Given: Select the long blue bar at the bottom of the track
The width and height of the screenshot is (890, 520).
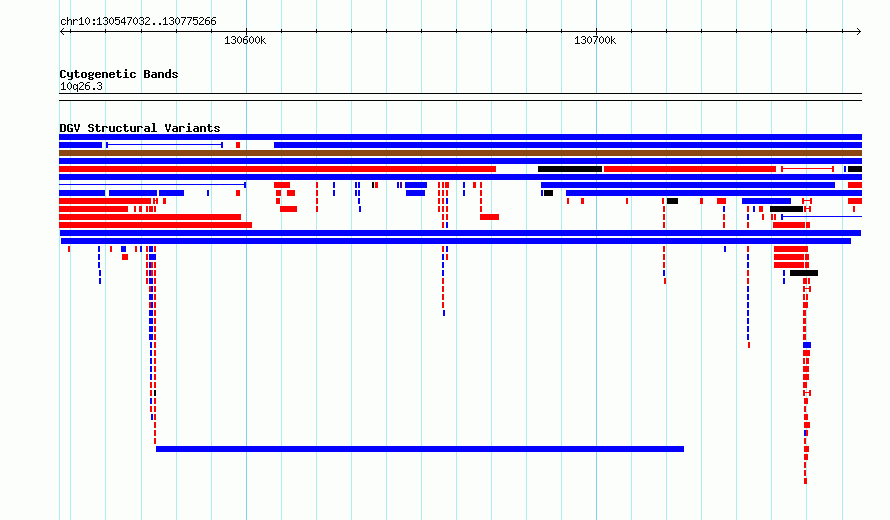Looking at the screenshot, I should coord(420,449).
